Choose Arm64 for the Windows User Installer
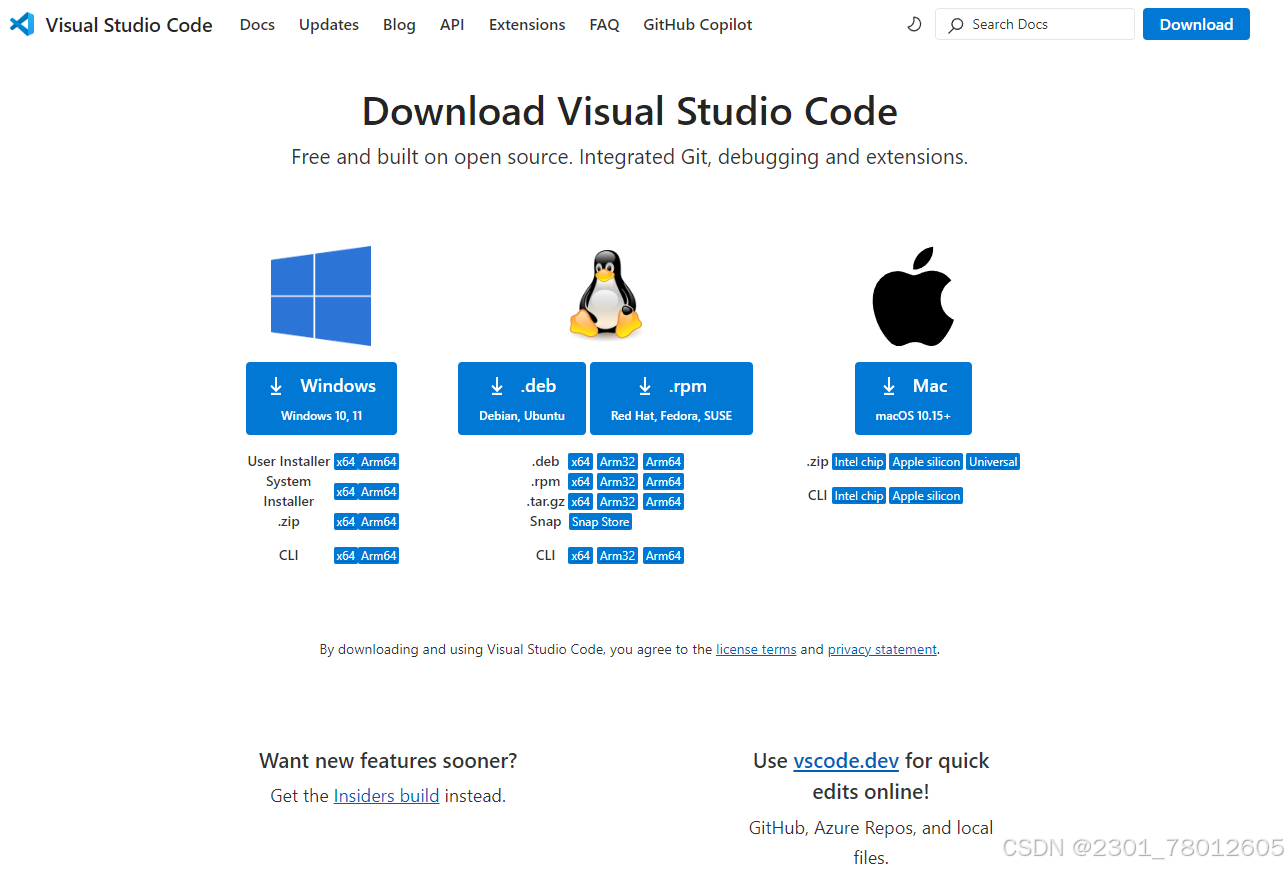The height and width of the screenshot is (869, 1288). (379, 462)
